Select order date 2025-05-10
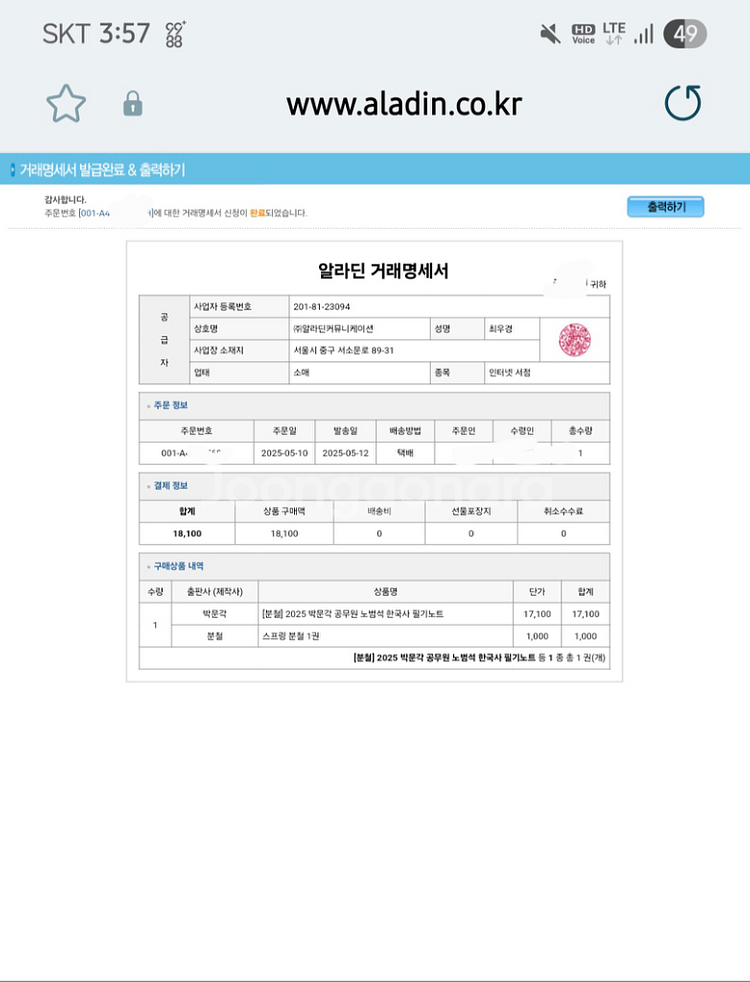 (284, 453)
